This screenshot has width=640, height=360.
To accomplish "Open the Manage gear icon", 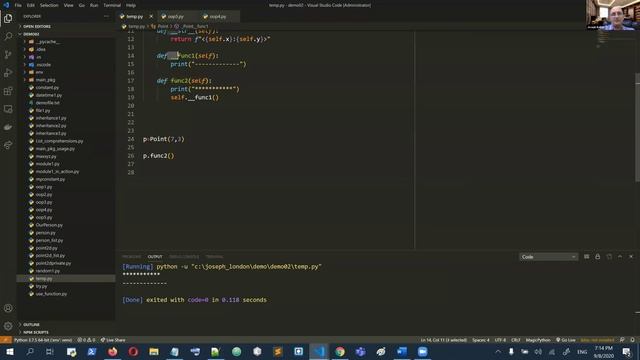I will tap(8, 326).
